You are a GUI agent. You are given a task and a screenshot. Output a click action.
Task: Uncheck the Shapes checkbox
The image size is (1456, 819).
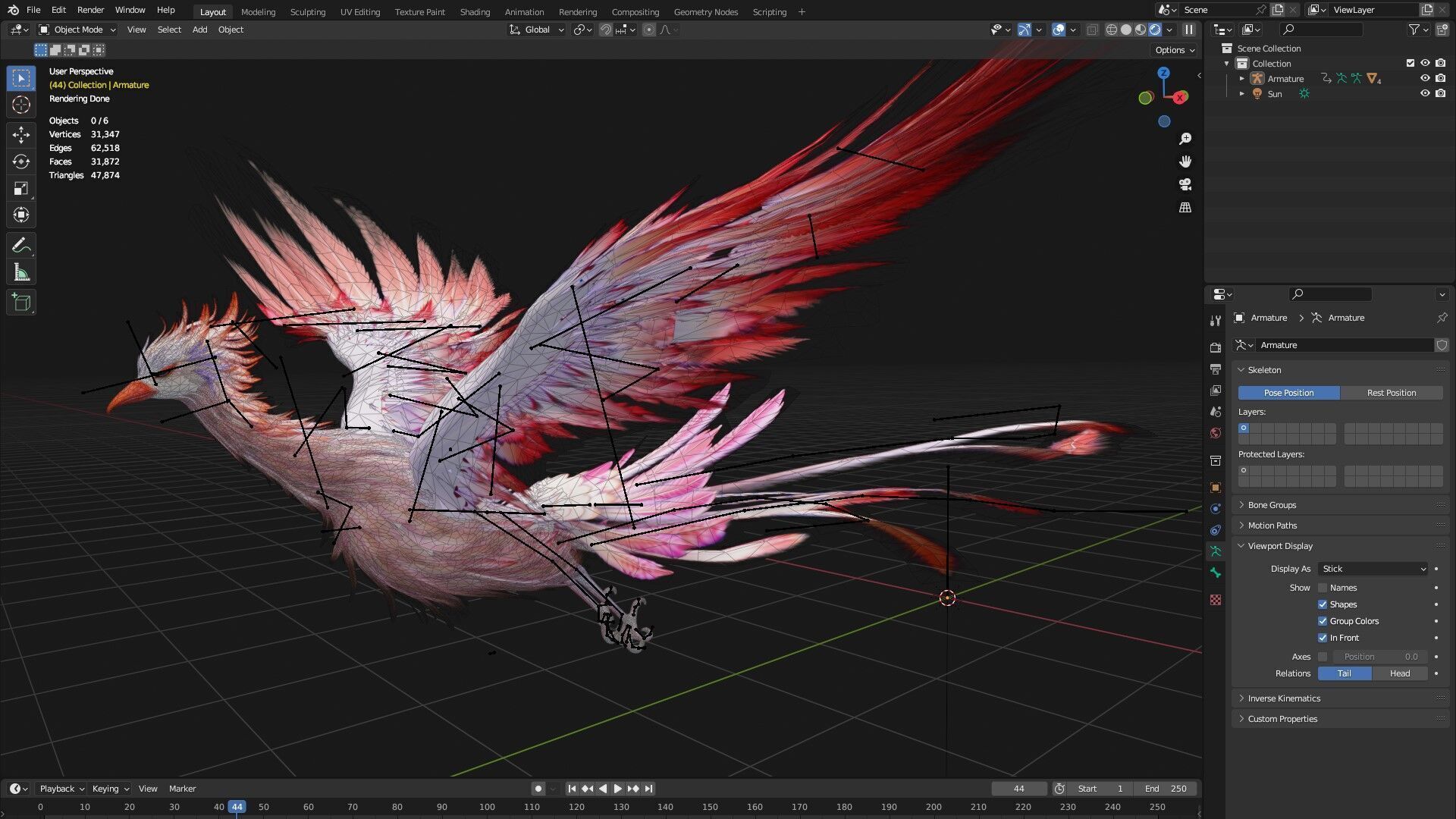coord(1323,604)
